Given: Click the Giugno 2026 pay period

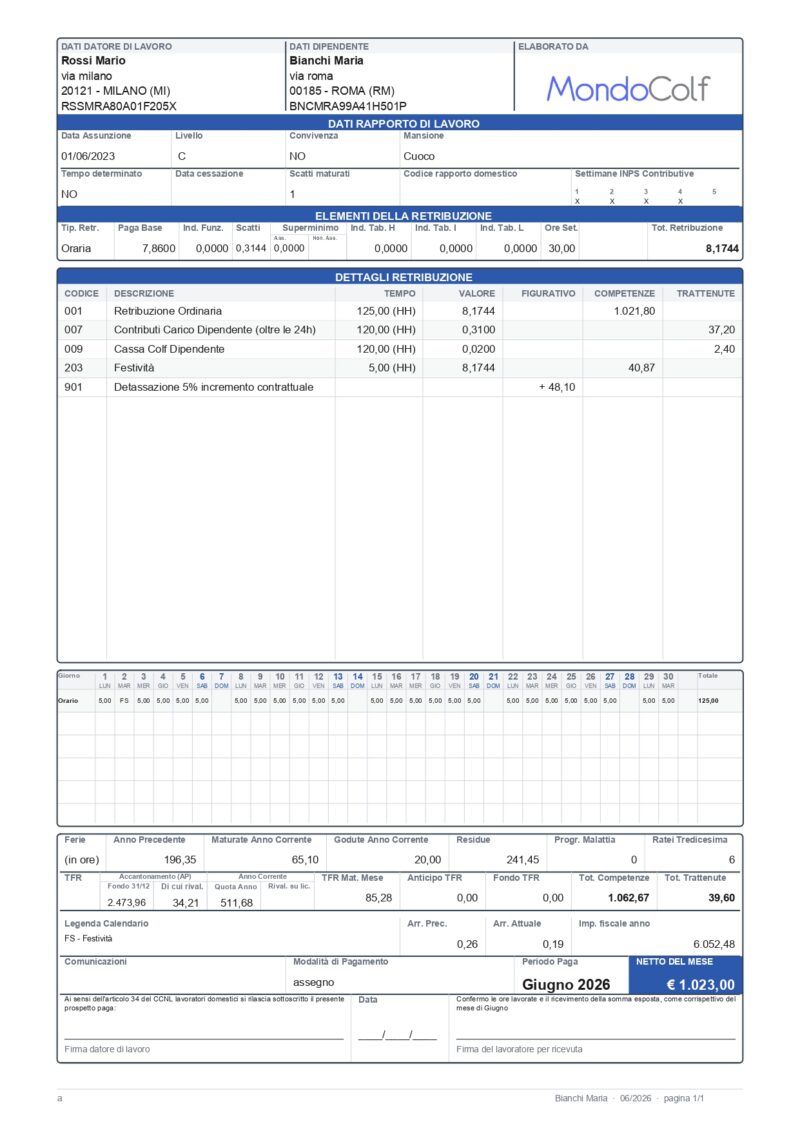Looking at the screenshot, I should (x=566, y=985).
